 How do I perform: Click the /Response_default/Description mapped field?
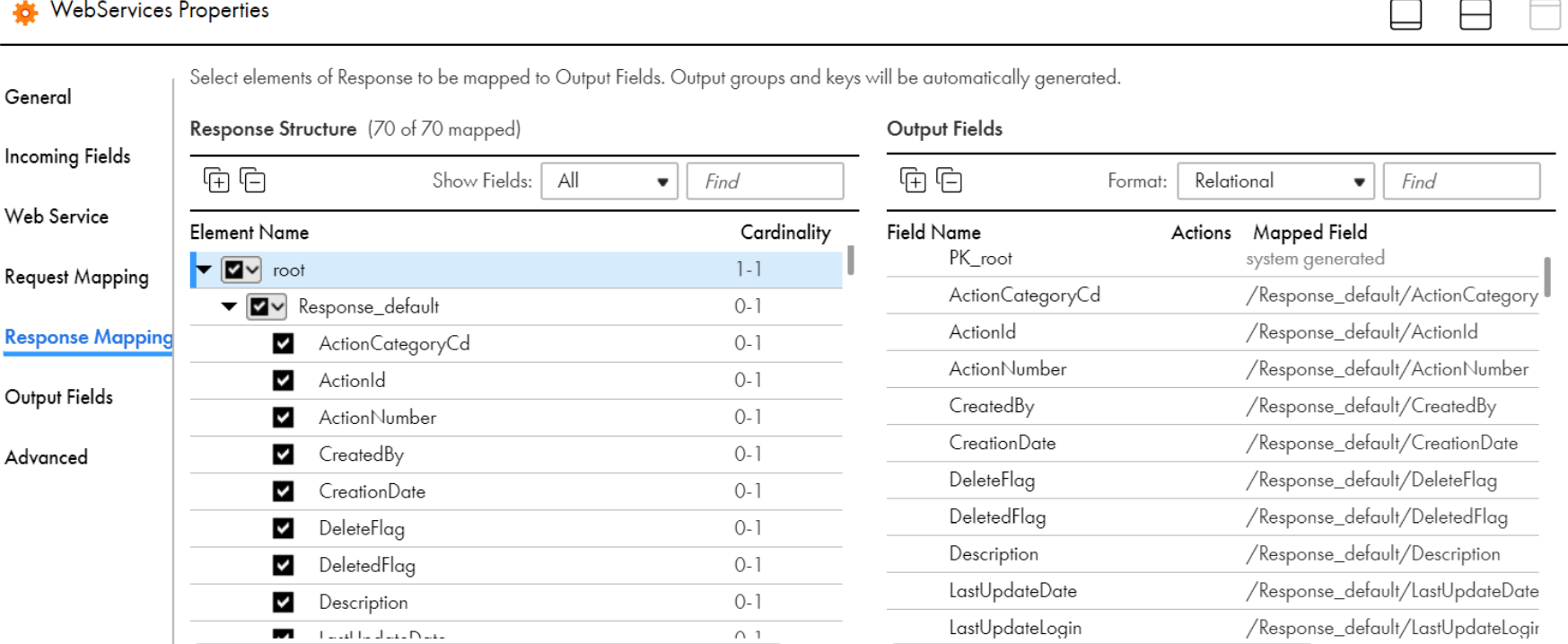[1372, 554]
